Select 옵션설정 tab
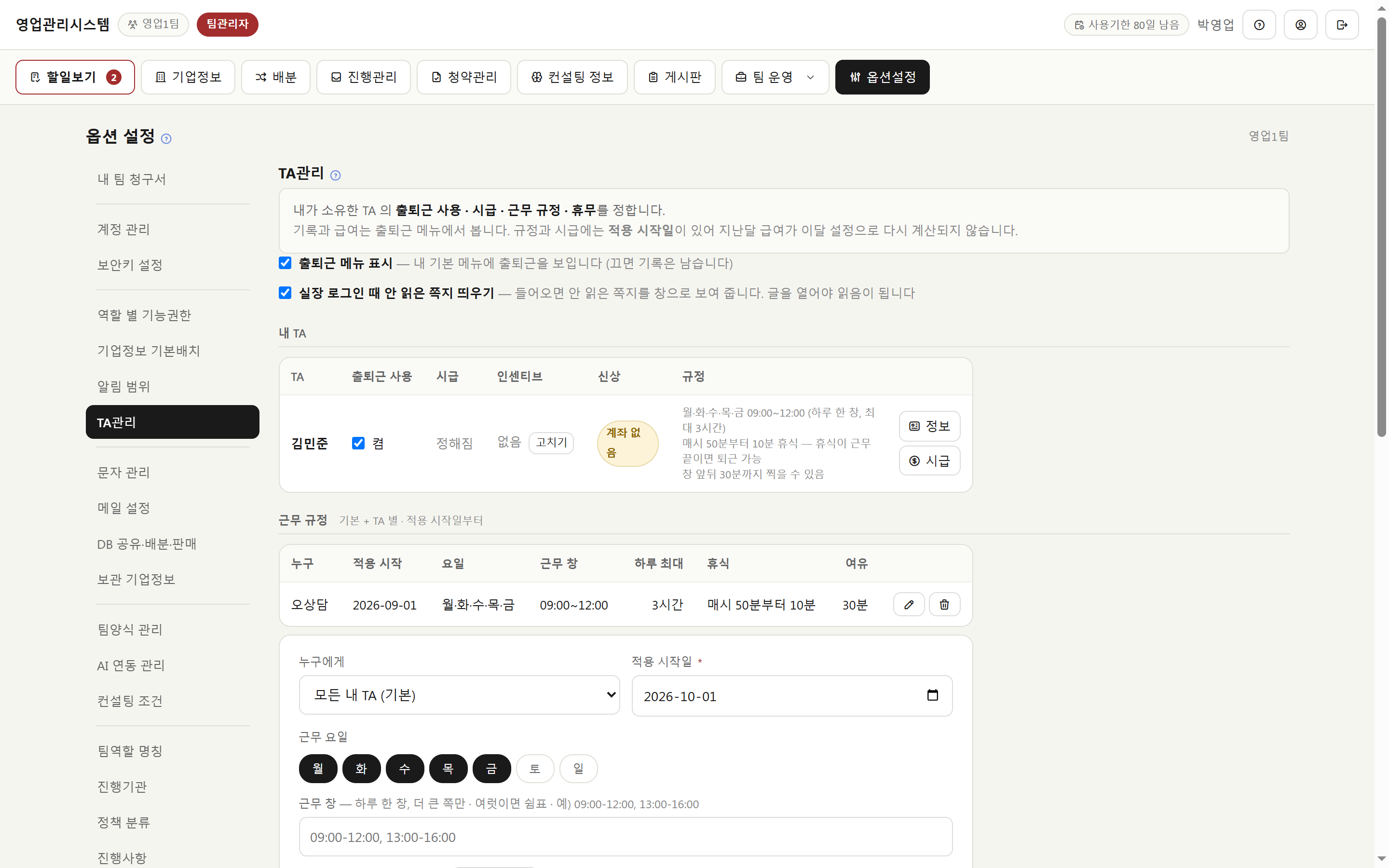The image size is (1389, 868). pyautogui.click(x=882, y=77)
